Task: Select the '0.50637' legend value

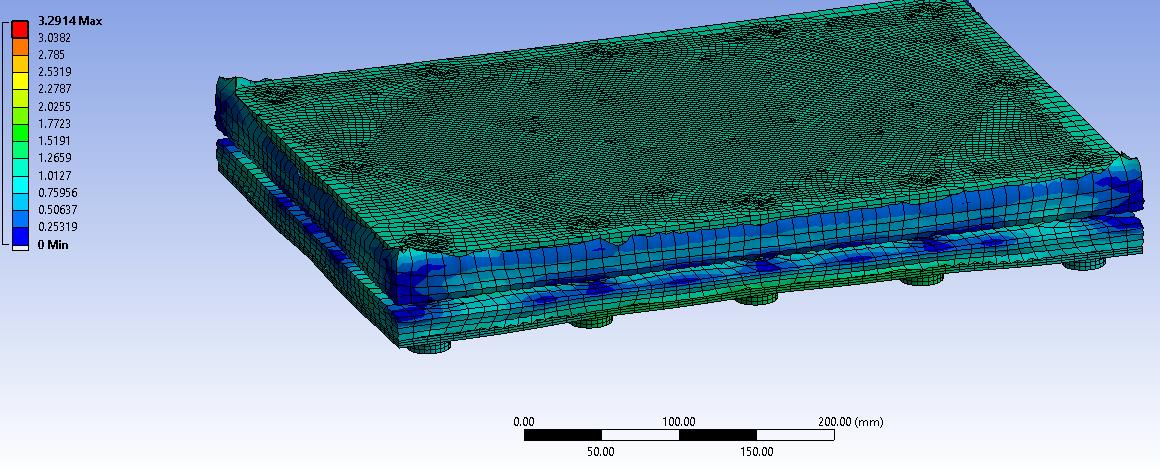Action: tap(58, 209)
